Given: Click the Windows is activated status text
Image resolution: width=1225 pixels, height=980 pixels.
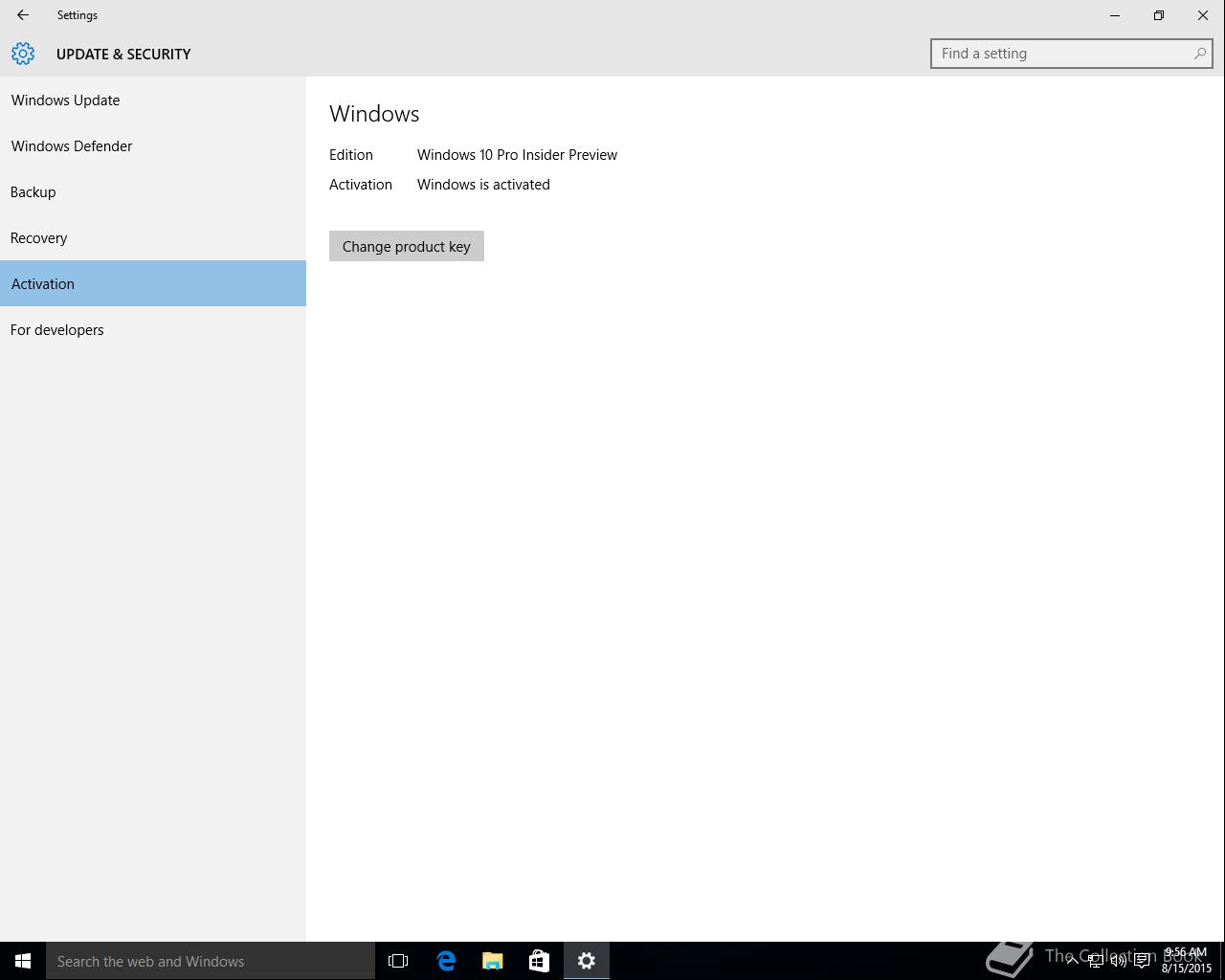Looking at the screenshot, I should click(483, 184).
